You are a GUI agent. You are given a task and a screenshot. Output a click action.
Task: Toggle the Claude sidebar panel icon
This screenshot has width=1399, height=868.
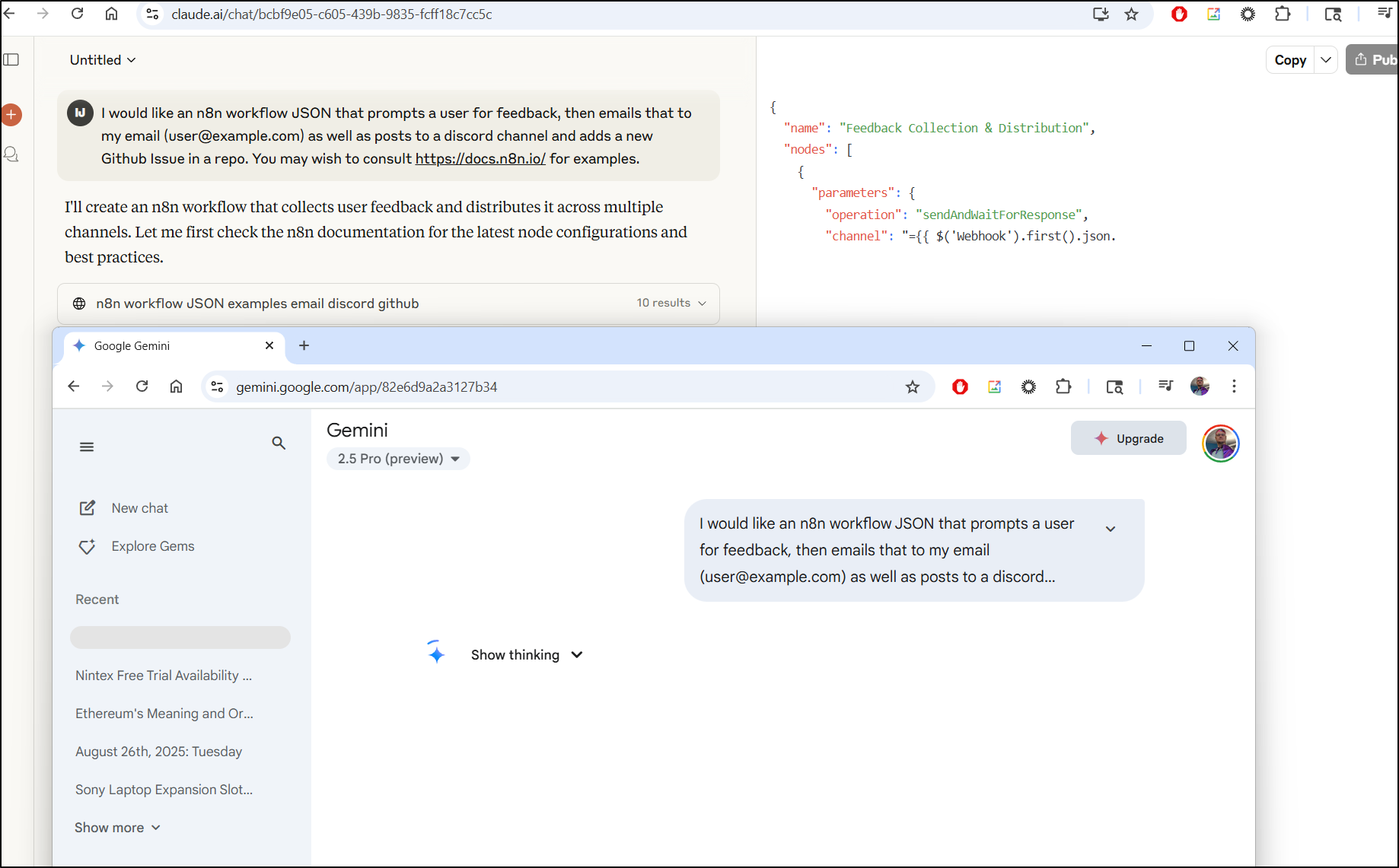point(11,59)
